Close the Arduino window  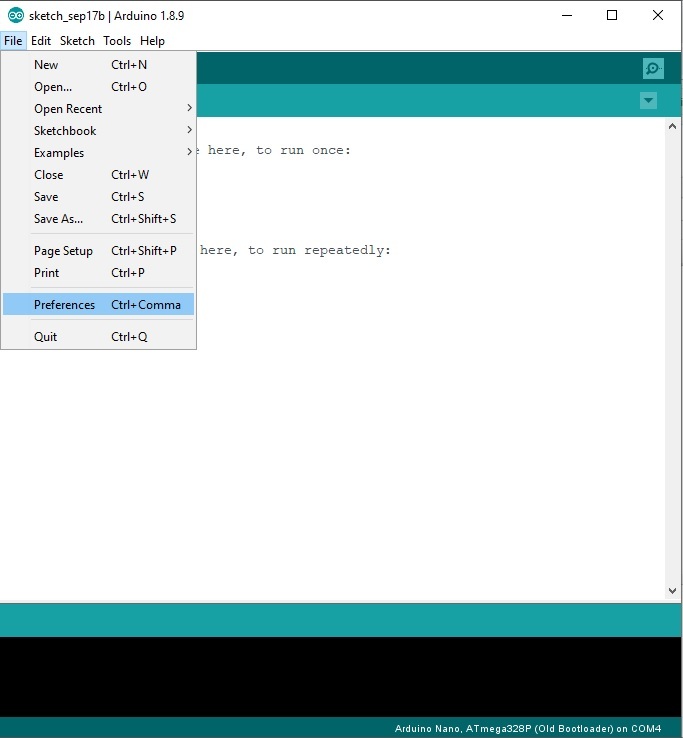tap(658, 16)
